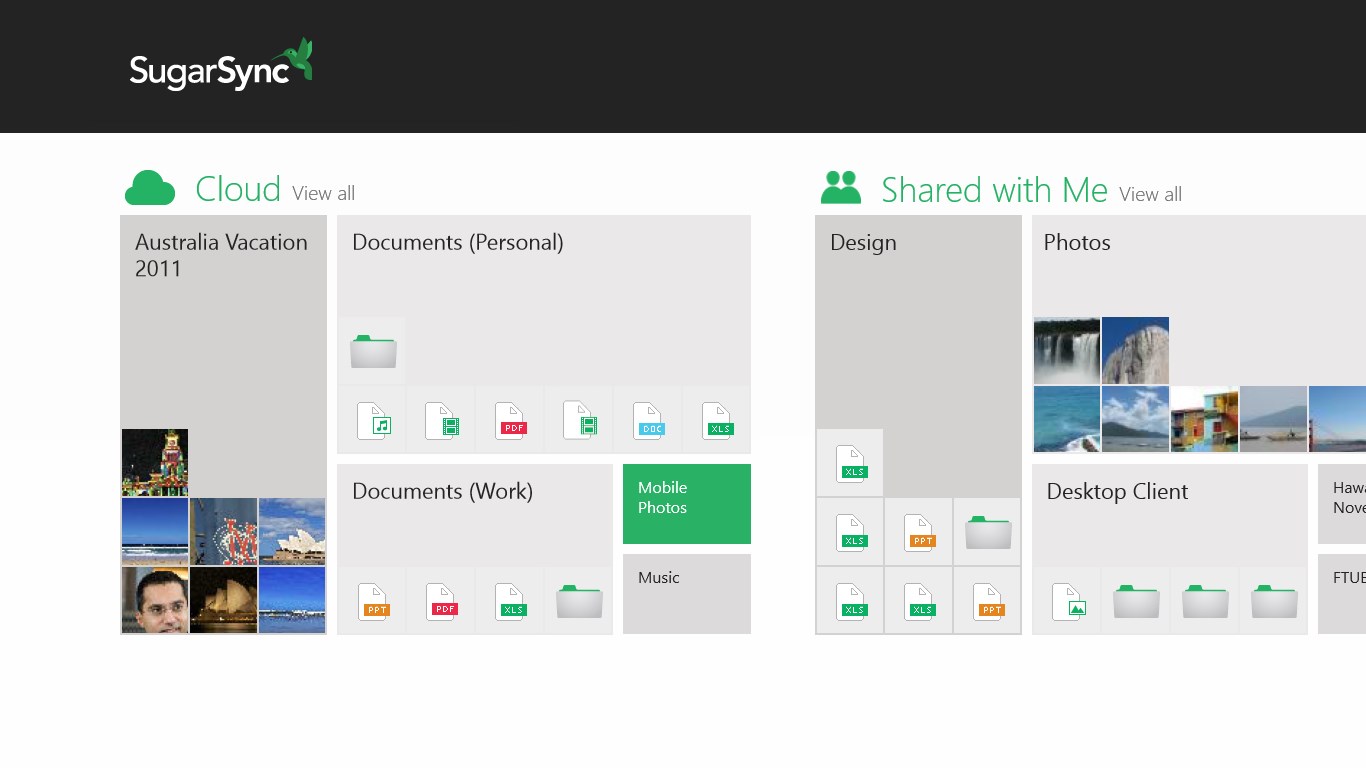This screenshot has width=1366, height=768.
Task: Click the PPT file icon in Design
Action: coord(919,531)
